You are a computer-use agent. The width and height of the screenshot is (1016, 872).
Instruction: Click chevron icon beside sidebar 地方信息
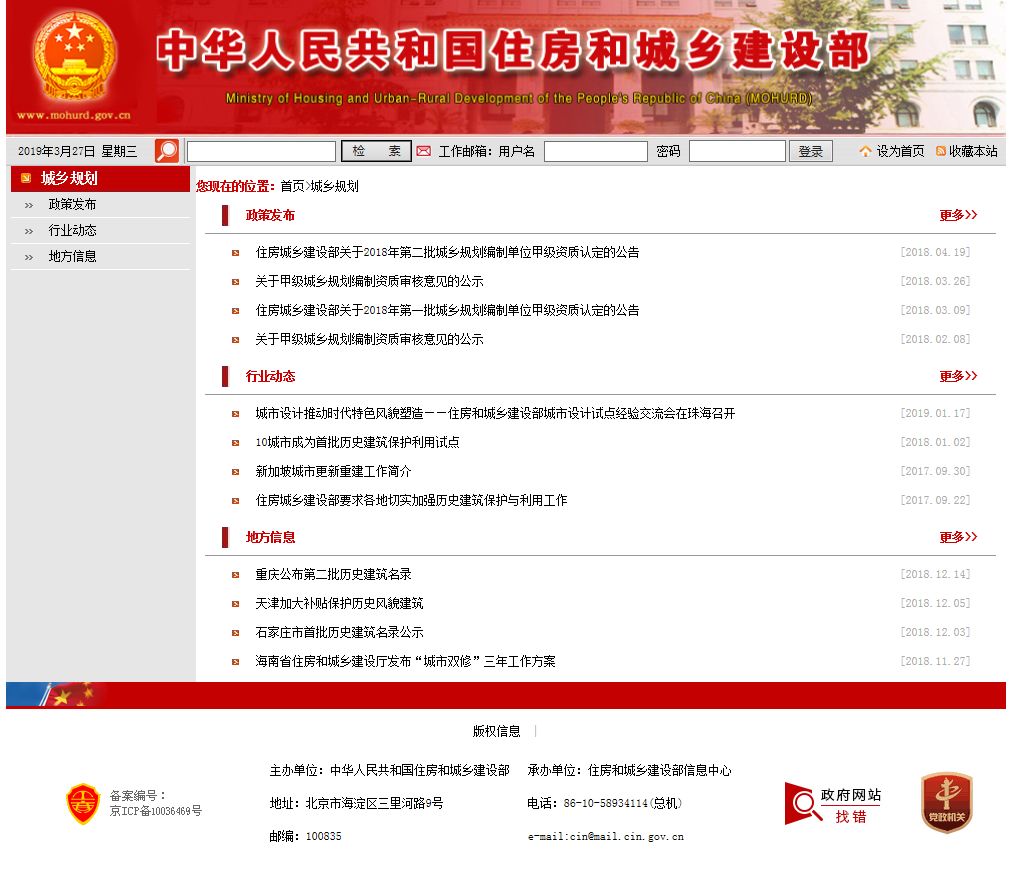[x=29, y=257]
